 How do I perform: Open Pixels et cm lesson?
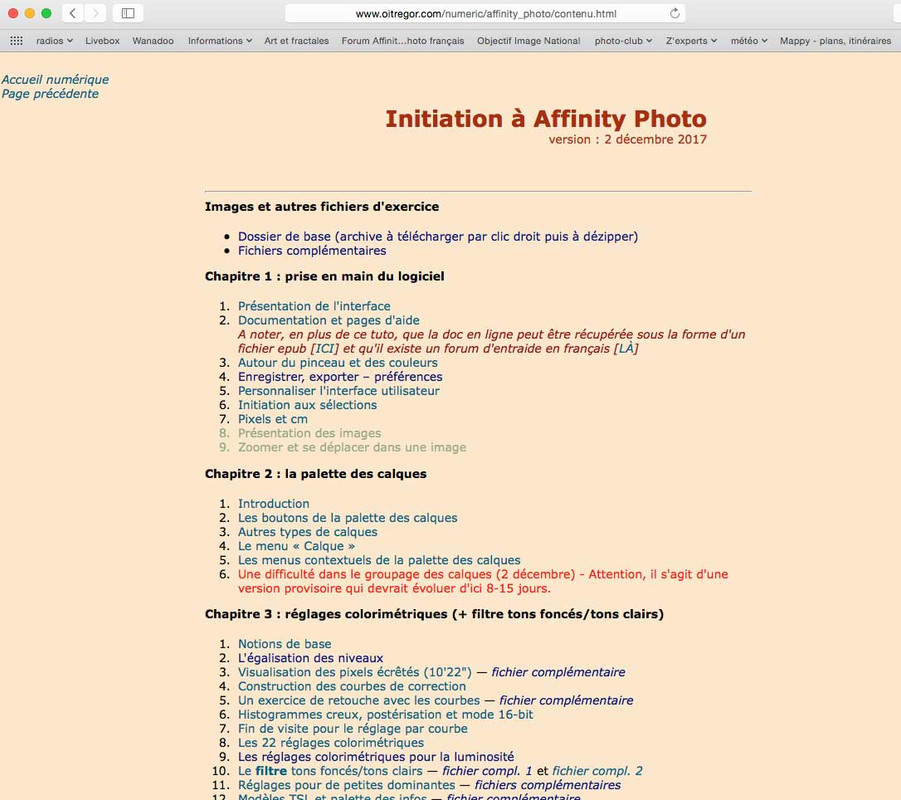coord(273,419)
